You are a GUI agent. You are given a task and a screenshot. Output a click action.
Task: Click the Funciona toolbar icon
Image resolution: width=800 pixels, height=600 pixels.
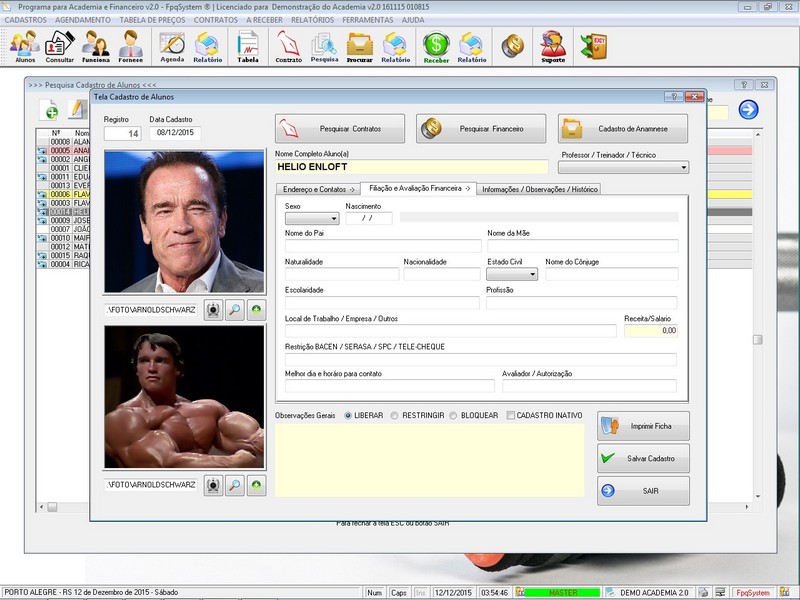pyautogui.click(x=96, y=45)
